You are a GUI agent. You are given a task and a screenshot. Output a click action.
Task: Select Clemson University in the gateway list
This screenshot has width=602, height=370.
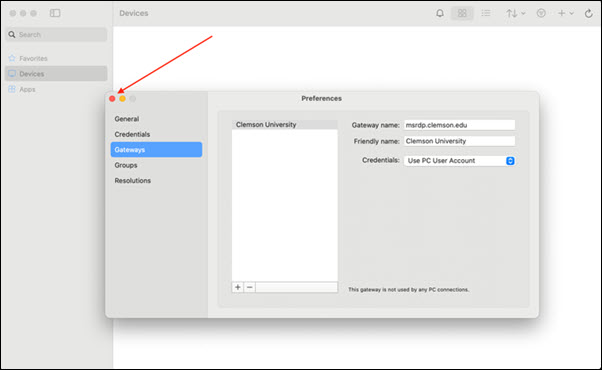284,125
